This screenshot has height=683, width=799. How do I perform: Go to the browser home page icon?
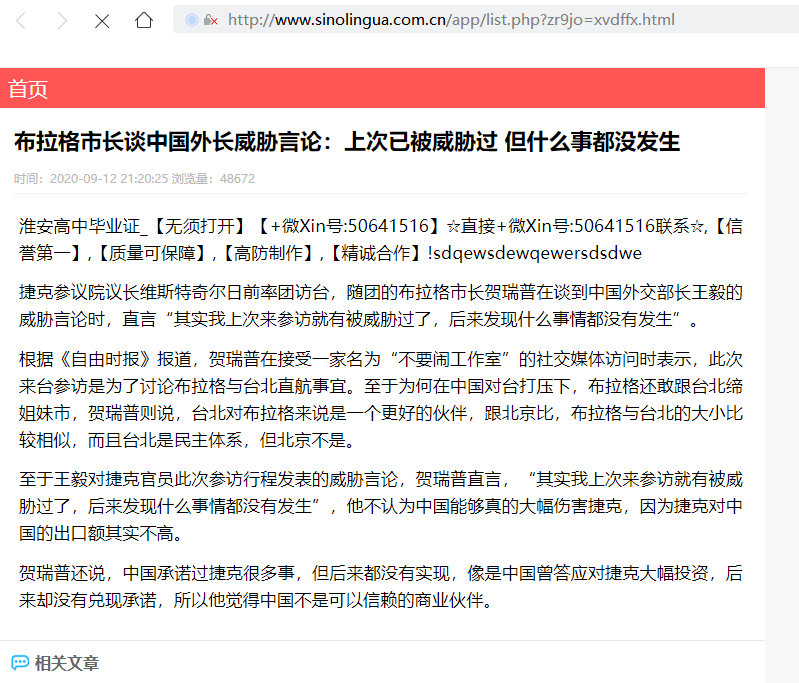pyautogui.click(x=144, y=20)
